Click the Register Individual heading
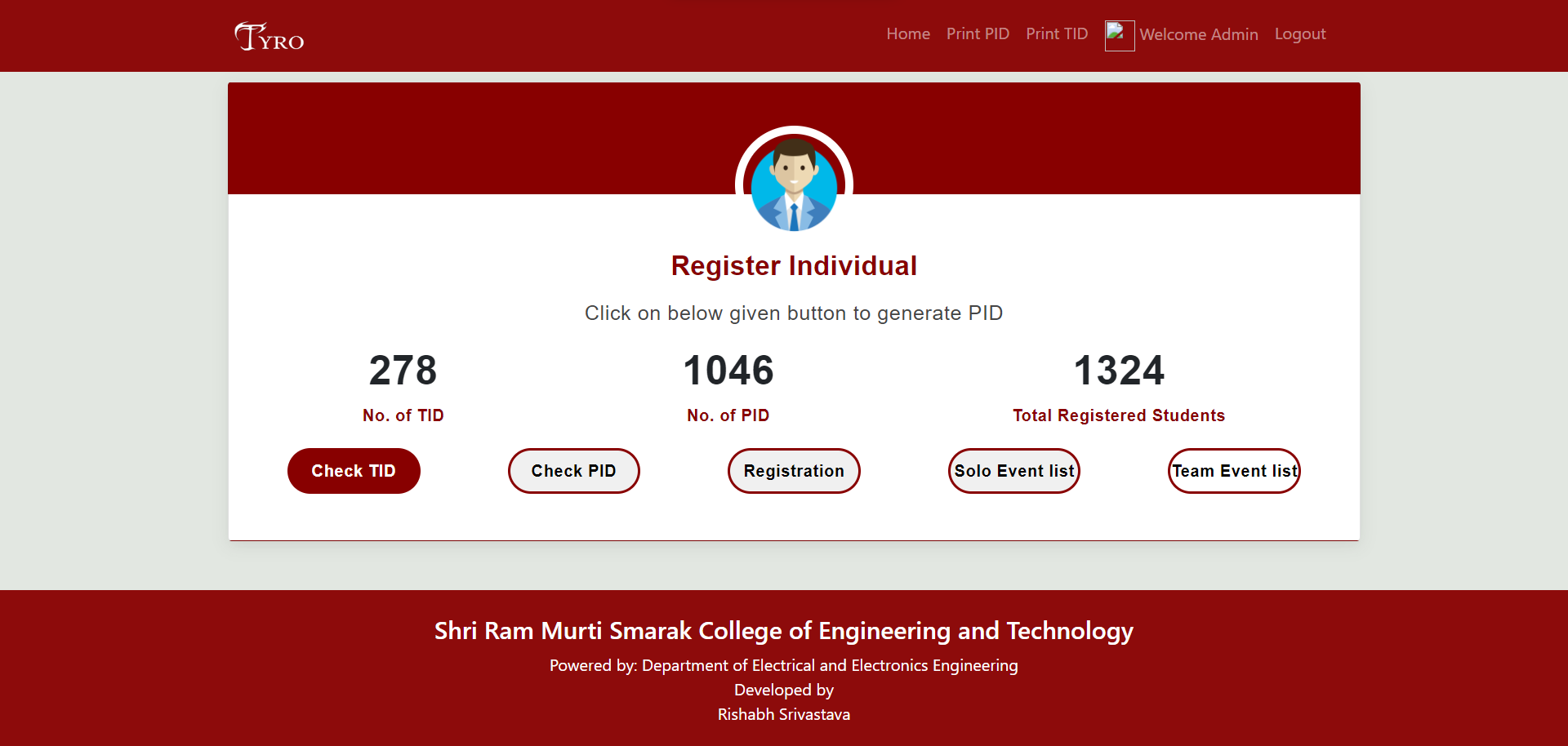Screen dimensions: 1568x746 click(793, 265)
